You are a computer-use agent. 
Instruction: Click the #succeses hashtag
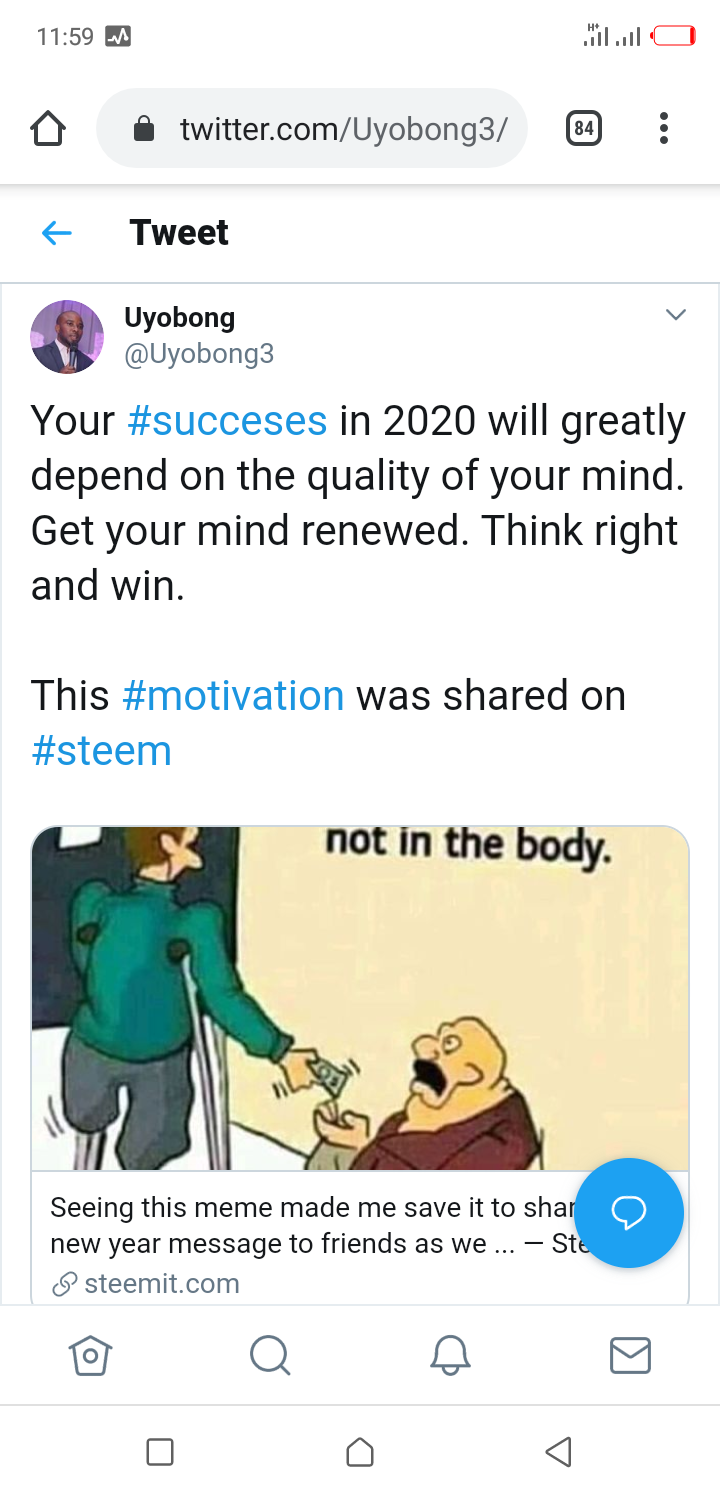coord(227,421)
